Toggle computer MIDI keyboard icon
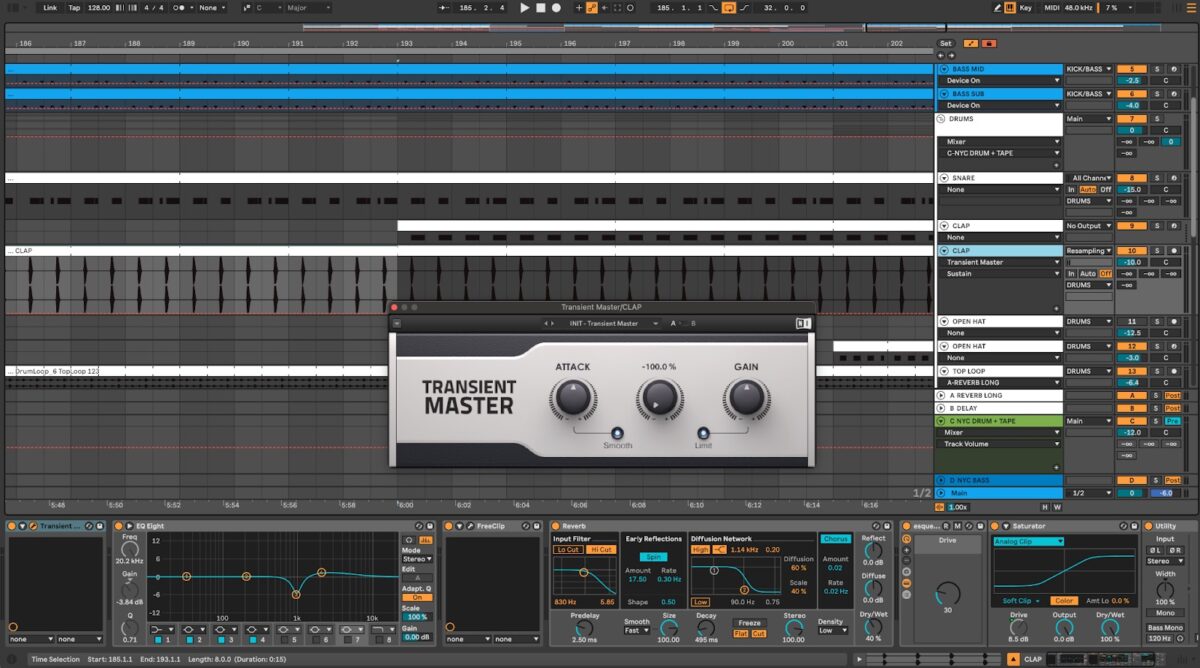Viewport: 1200px width, 668px height. click(x=1010, y=7)
